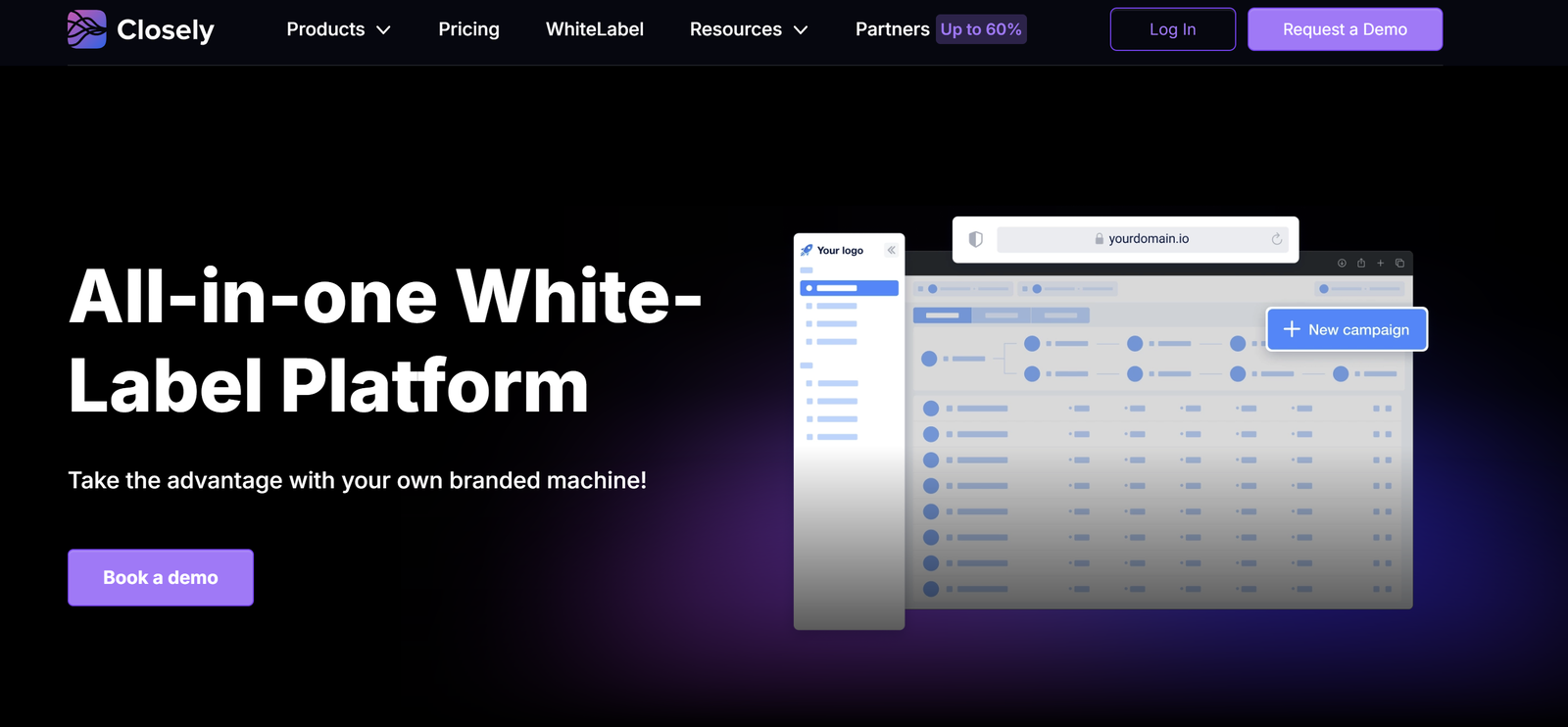Go to the WhiteLabel page
Screen dimensions: 1568x727
(x=595, y=29)
